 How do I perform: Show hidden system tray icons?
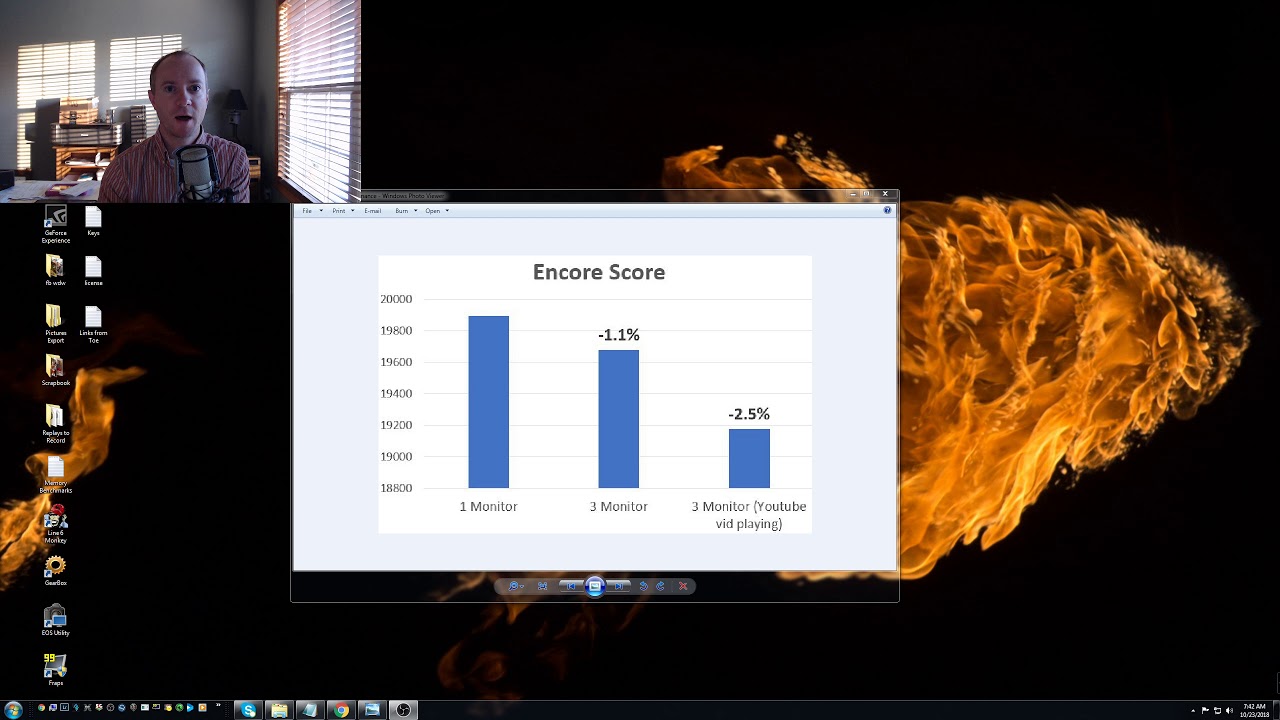[x=1193, y=711]
